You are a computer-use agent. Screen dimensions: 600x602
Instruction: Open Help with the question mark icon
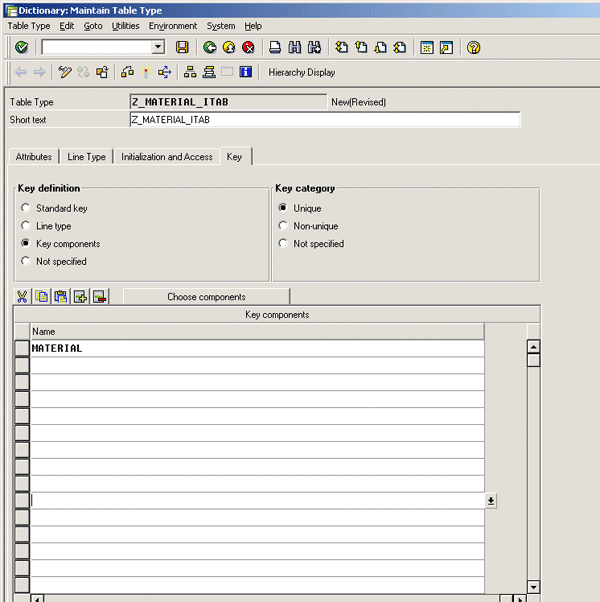pyautogui.click(x=474, y=47)
